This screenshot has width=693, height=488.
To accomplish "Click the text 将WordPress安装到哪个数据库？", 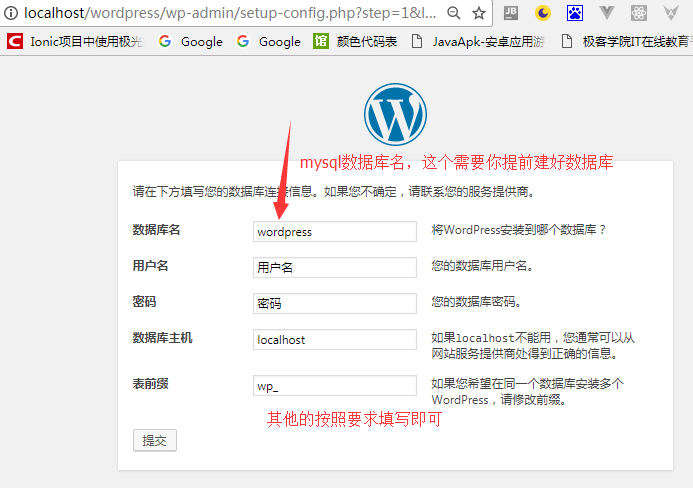I will tap(519, 230).
